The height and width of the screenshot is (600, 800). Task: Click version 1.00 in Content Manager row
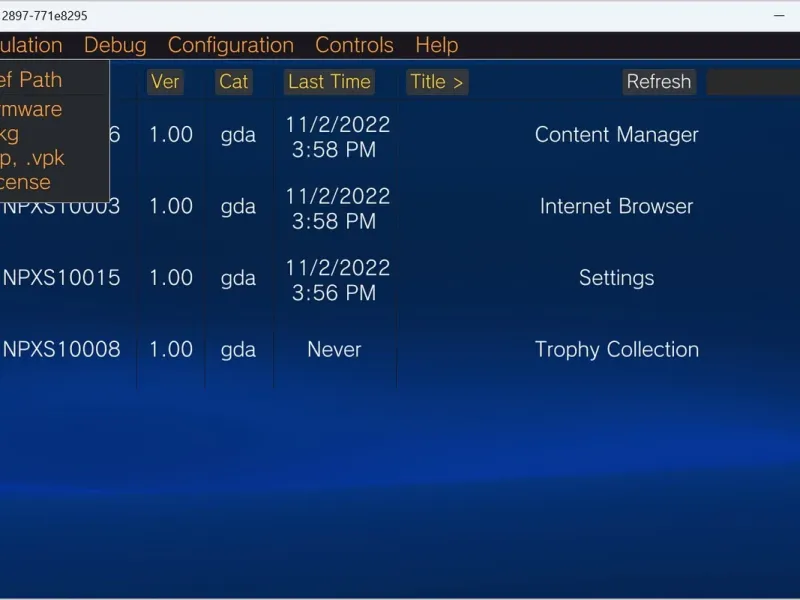tap(170, 135)
